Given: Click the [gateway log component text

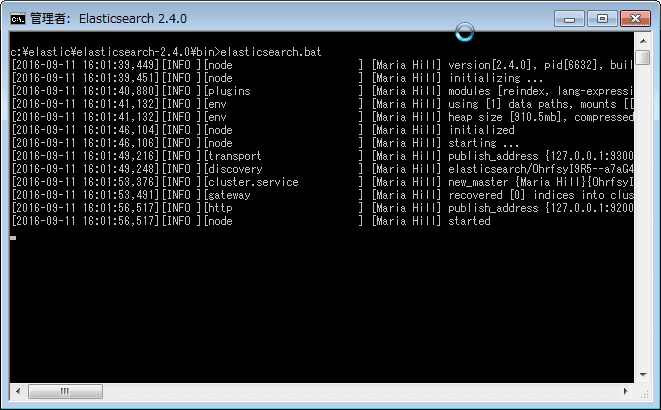Looking at the screenshot, I should 227,195.
